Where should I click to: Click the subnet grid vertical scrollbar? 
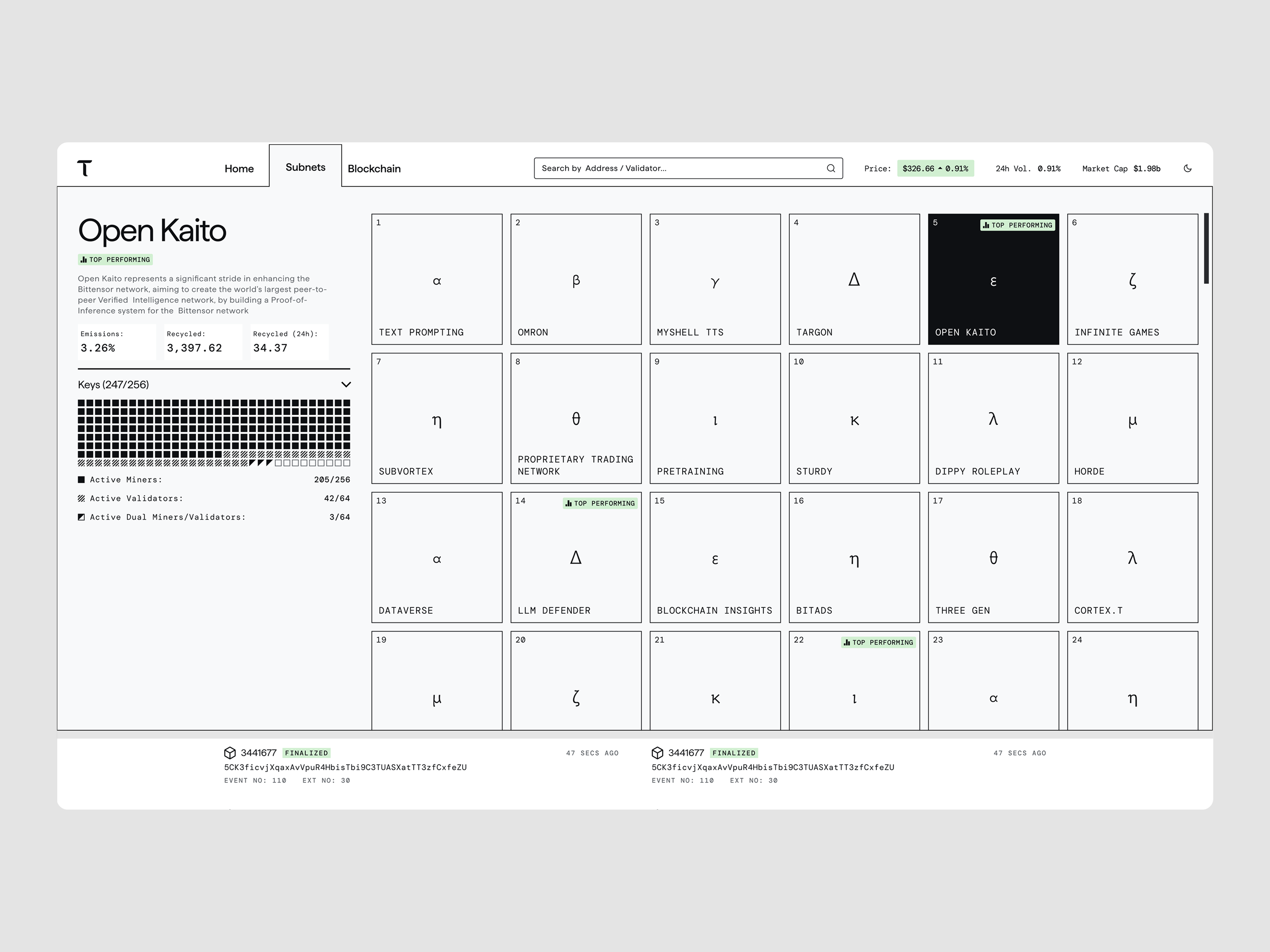[x=1206, y=248]
